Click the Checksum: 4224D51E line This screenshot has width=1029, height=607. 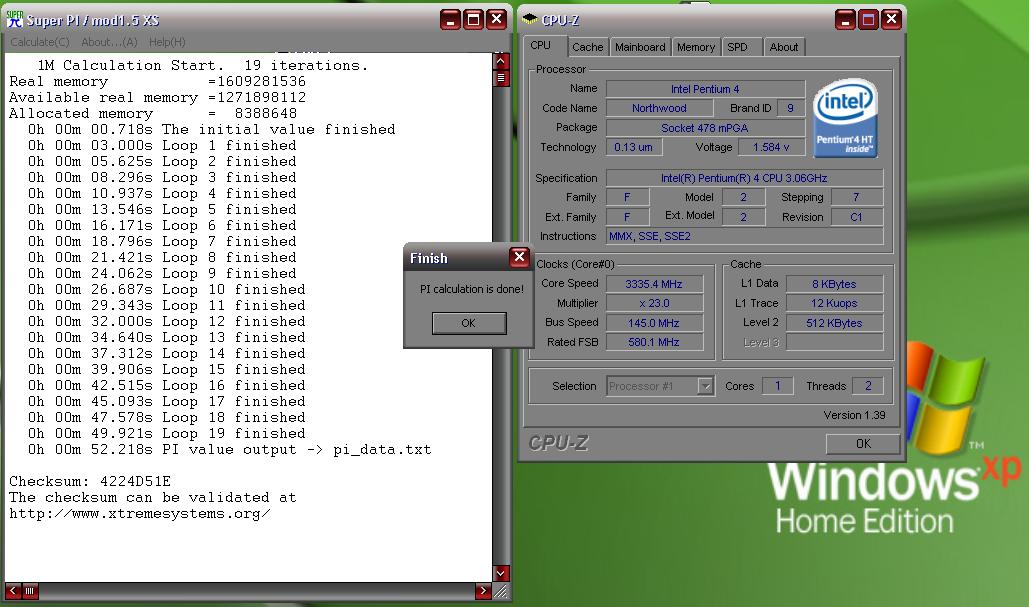90,482
